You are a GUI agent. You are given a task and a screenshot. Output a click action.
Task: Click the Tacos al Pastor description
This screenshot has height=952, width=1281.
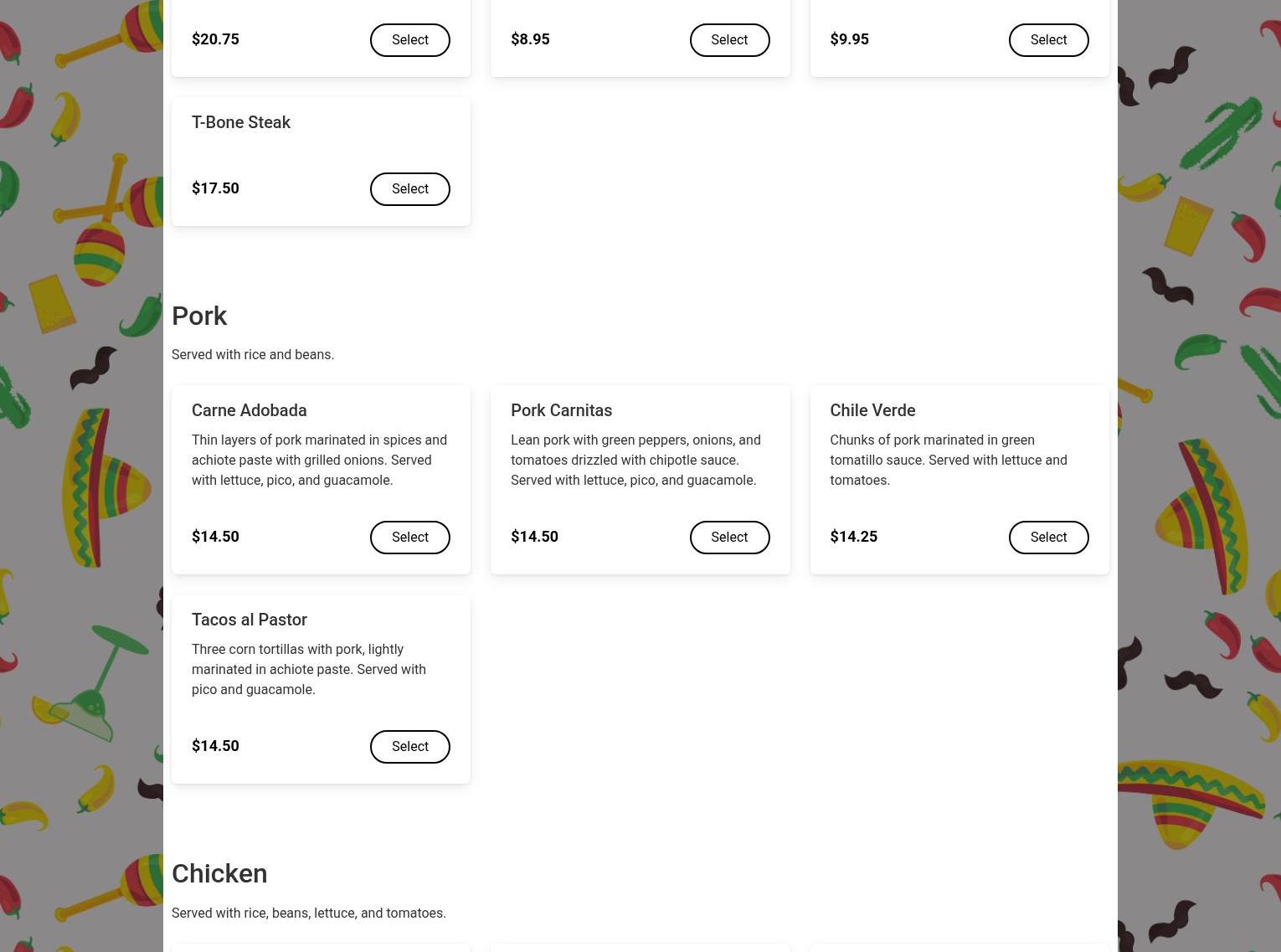[309, 670]
